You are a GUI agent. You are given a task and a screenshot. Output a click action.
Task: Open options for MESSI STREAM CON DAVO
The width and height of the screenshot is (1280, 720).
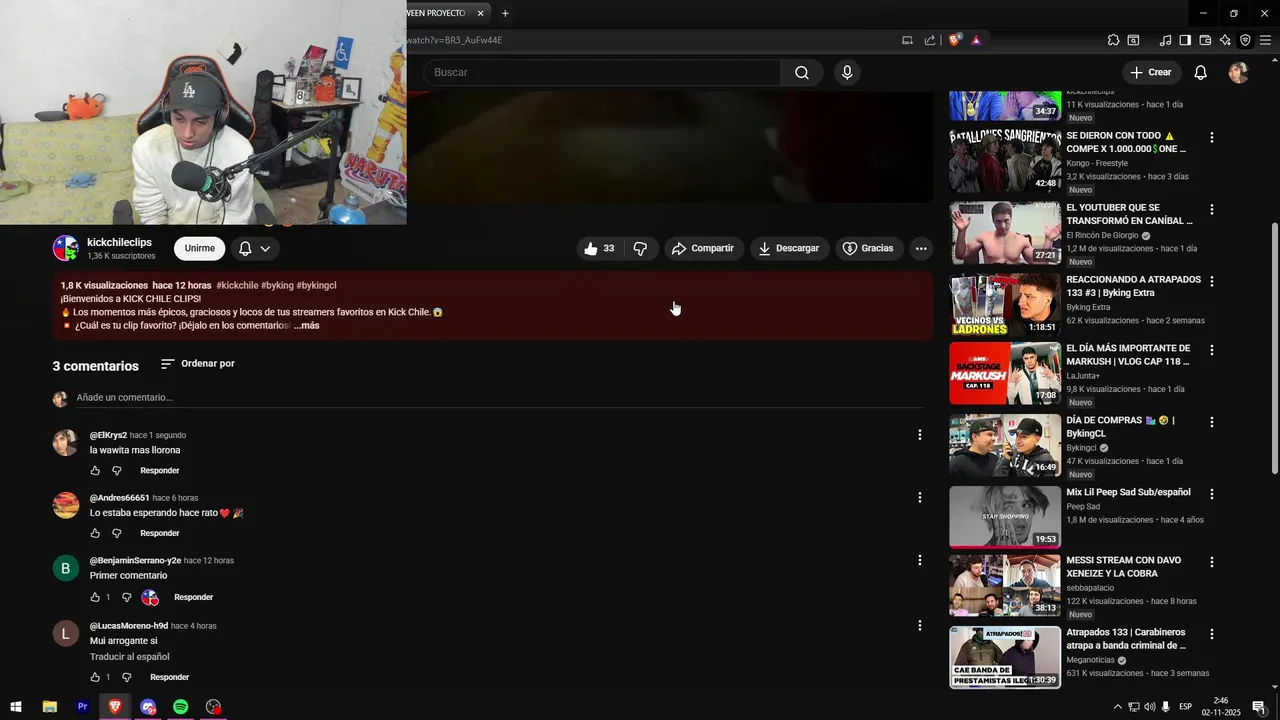[x=1212, y=563]
